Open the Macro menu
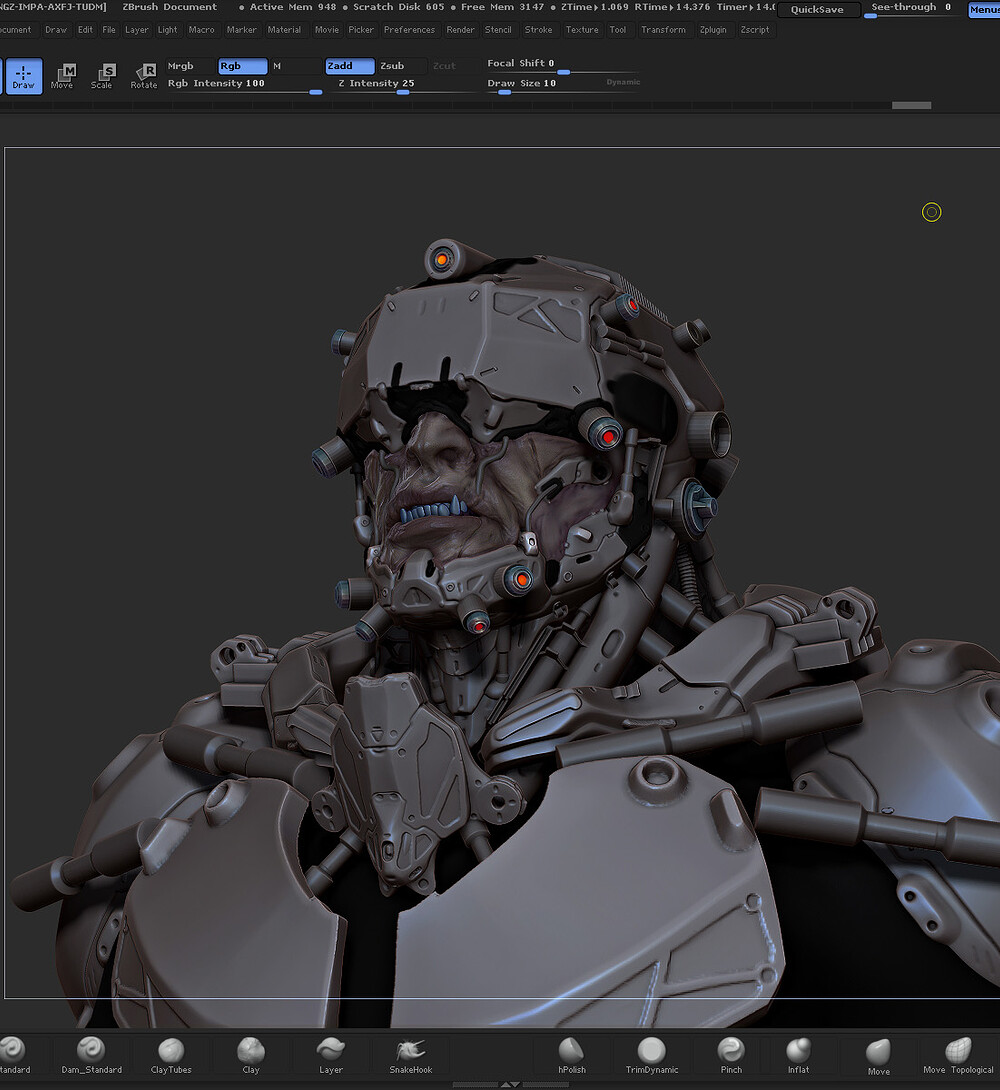Viewport: 1000px width, 1090px height. coord(202,30)
